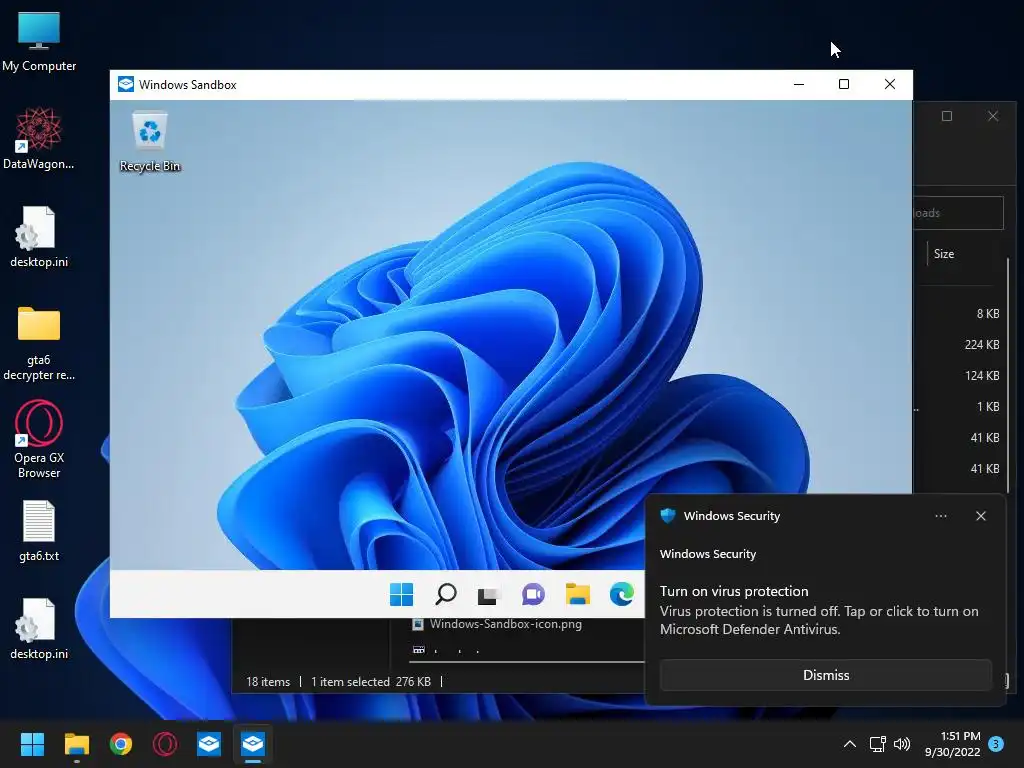Select lower desktop.ini file on desktop
Screen dimensions: 1024x768
tap(39, 628)
